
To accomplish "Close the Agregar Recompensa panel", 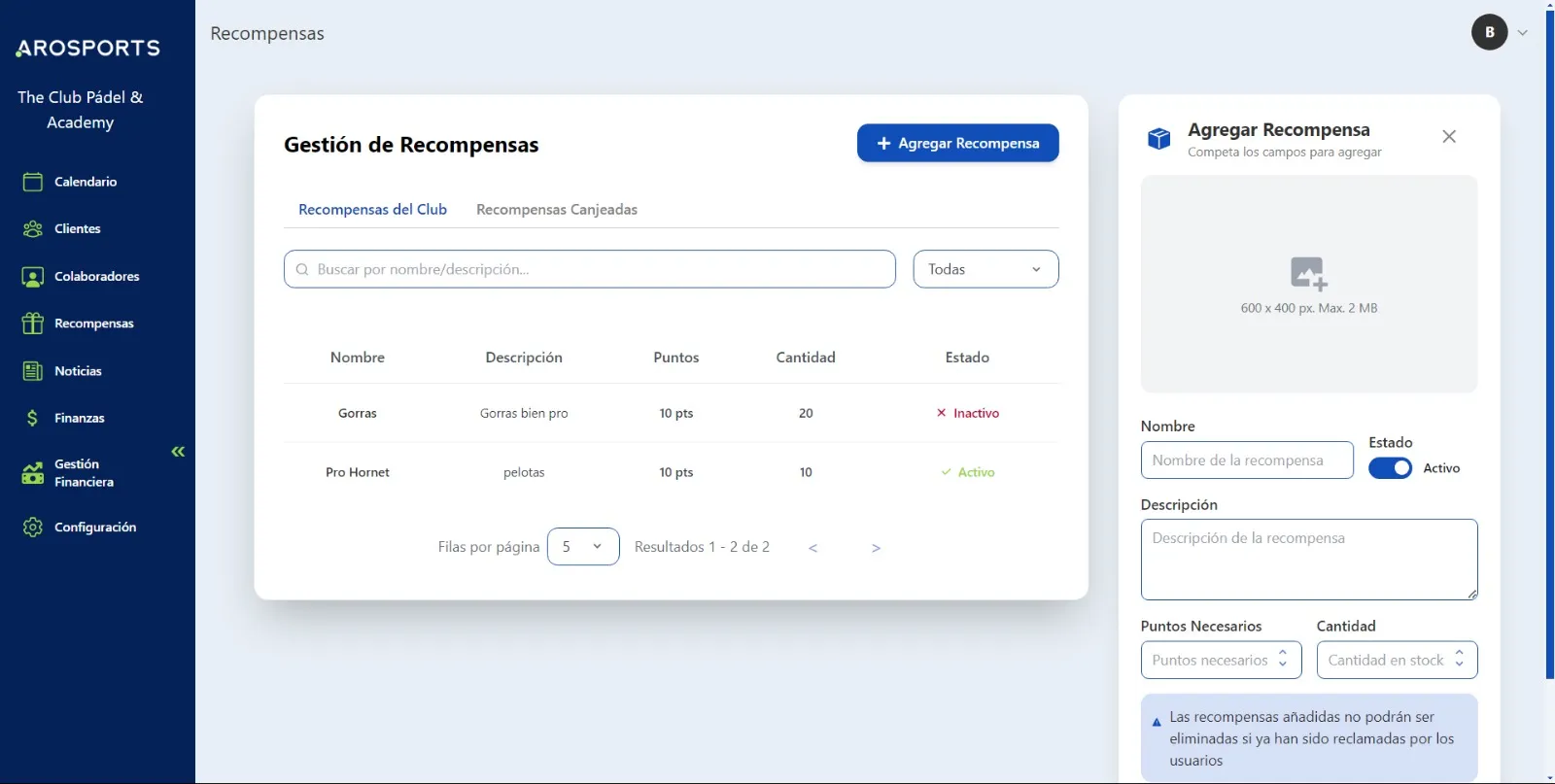I will 1449,137.
